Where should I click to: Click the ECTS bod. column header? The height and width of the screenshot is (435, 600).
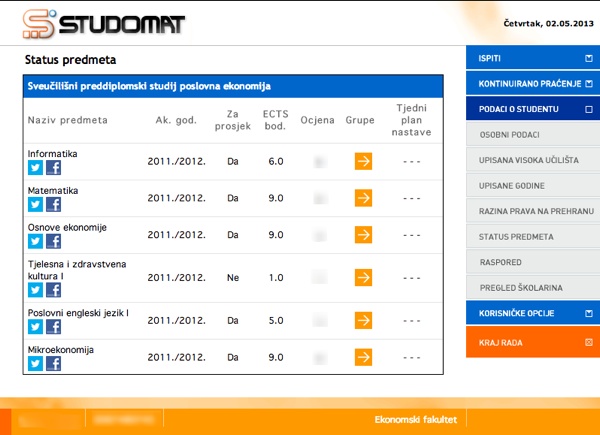(276, 120)
